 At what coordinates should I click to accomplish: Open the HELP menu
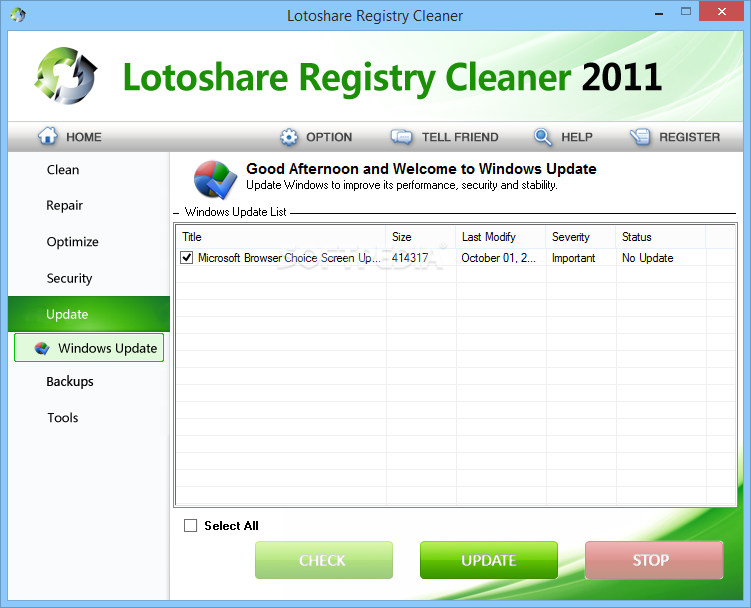click(x=577, y=137)
